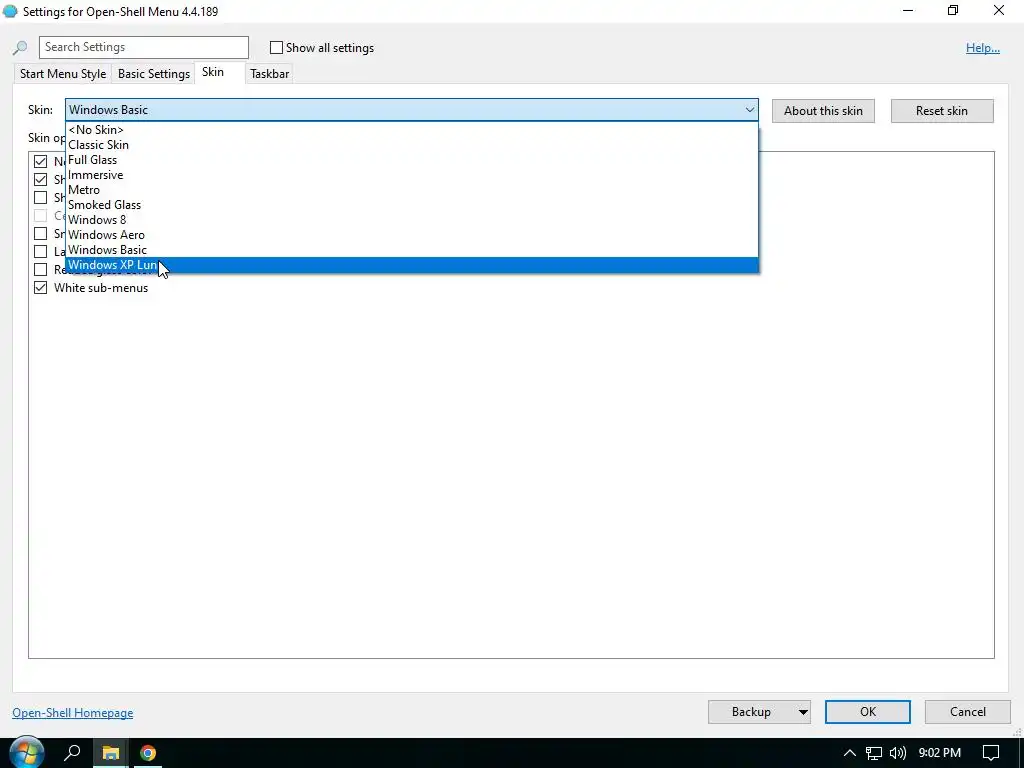This screenshot has width=1024, height=768.
Task: Open the taskbar search magnifier
Action: 72,753
